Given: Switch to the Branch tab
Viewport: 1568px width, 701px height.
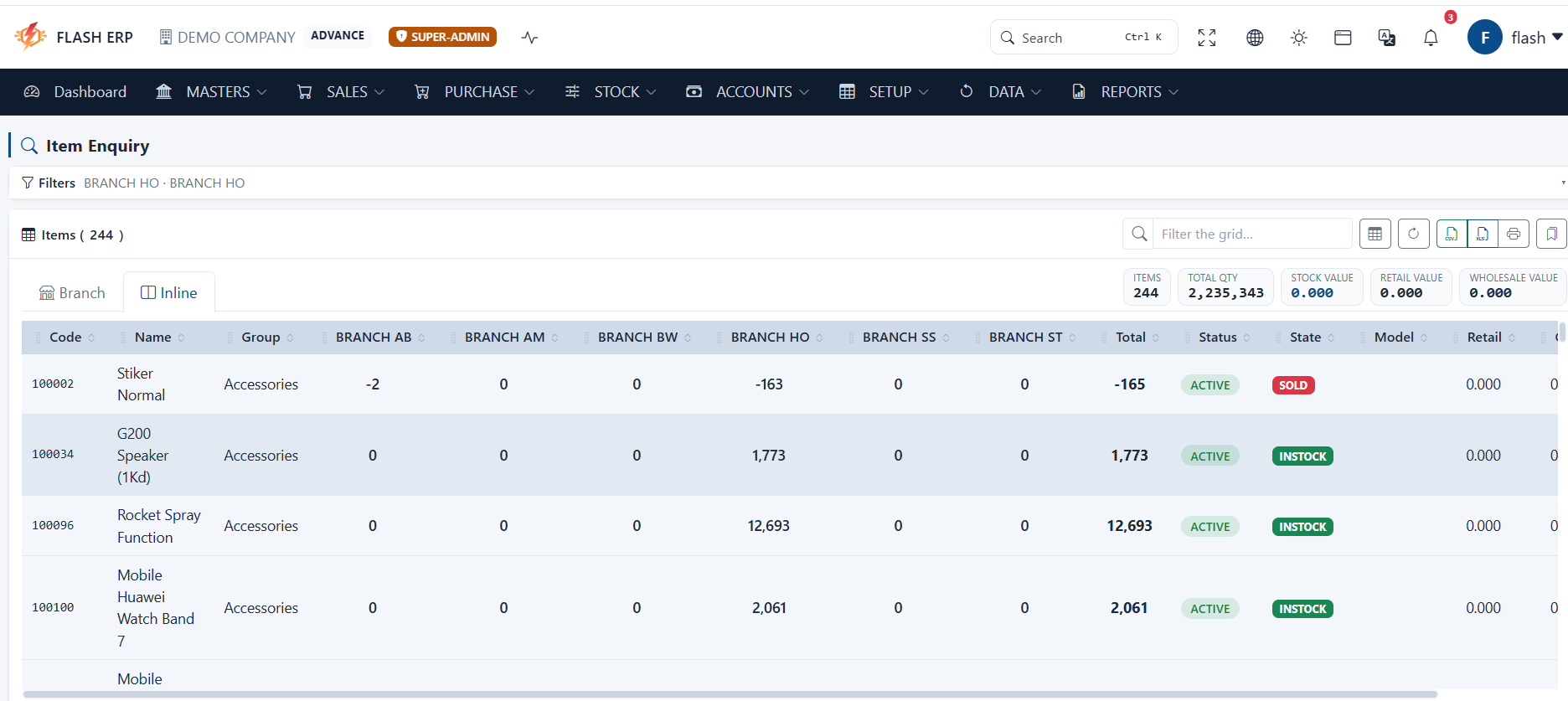Looking at the screenshot, I should [72, 292].
